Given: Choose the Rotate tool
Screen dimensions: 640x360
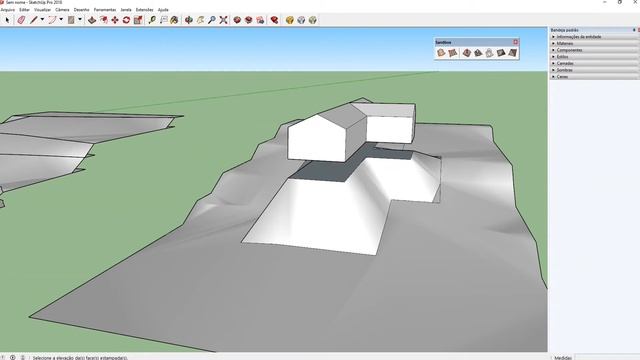Looking at the screenshot, I should click(127, 20).
